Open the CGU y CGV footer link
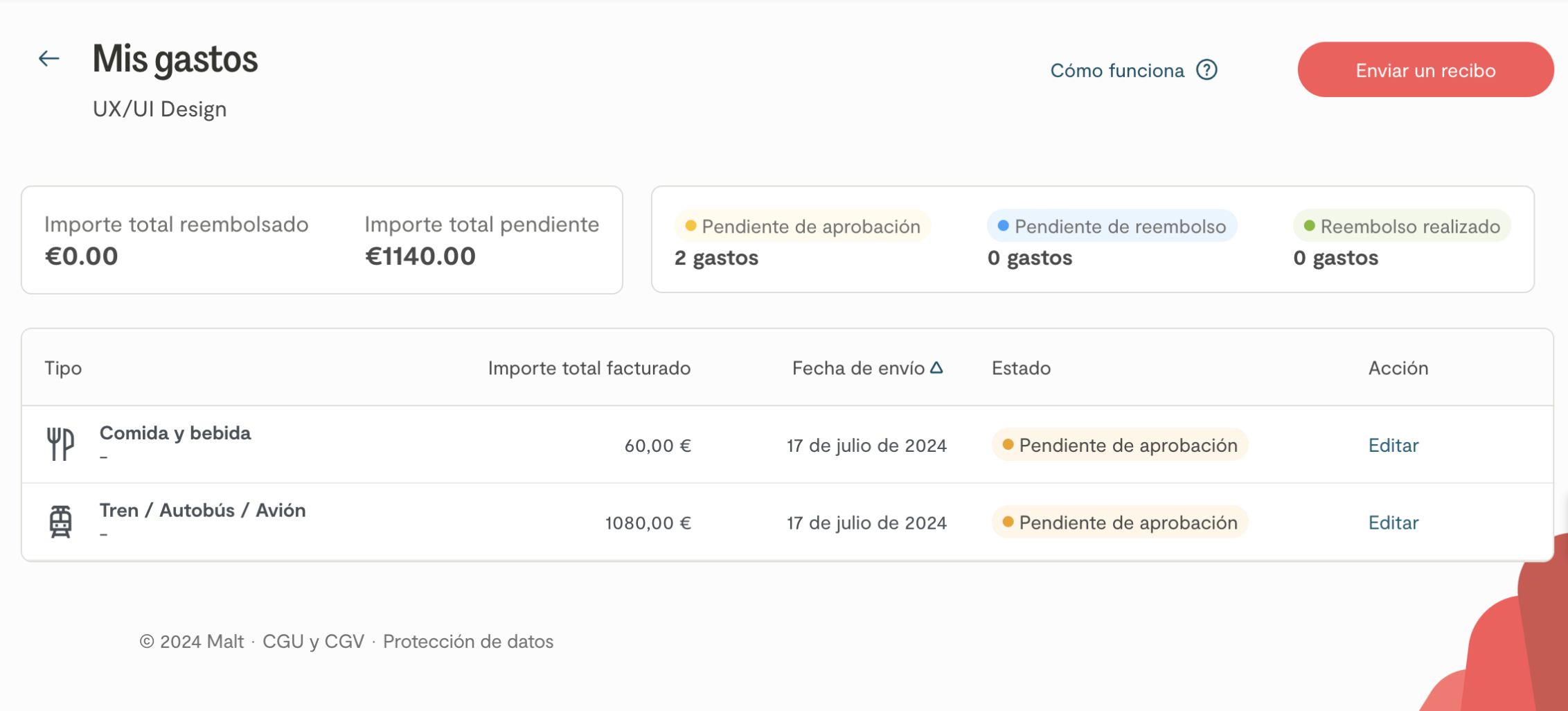The height and width of the screenshot is (711, 1568). coord(313,642)
